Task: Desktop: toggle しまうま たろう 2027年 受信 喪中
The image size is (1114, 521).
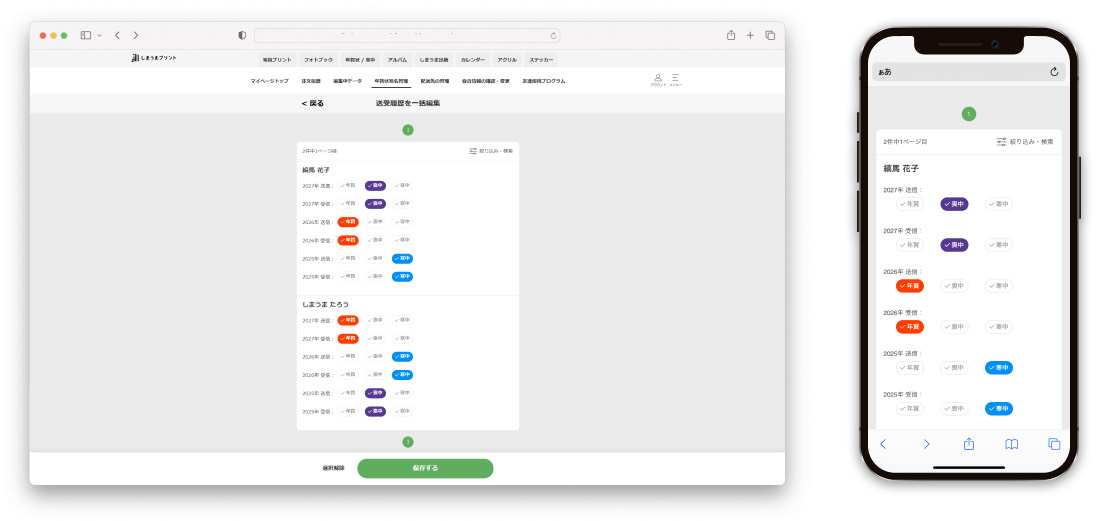Action: pyautogui.click(x=375, y=338)
